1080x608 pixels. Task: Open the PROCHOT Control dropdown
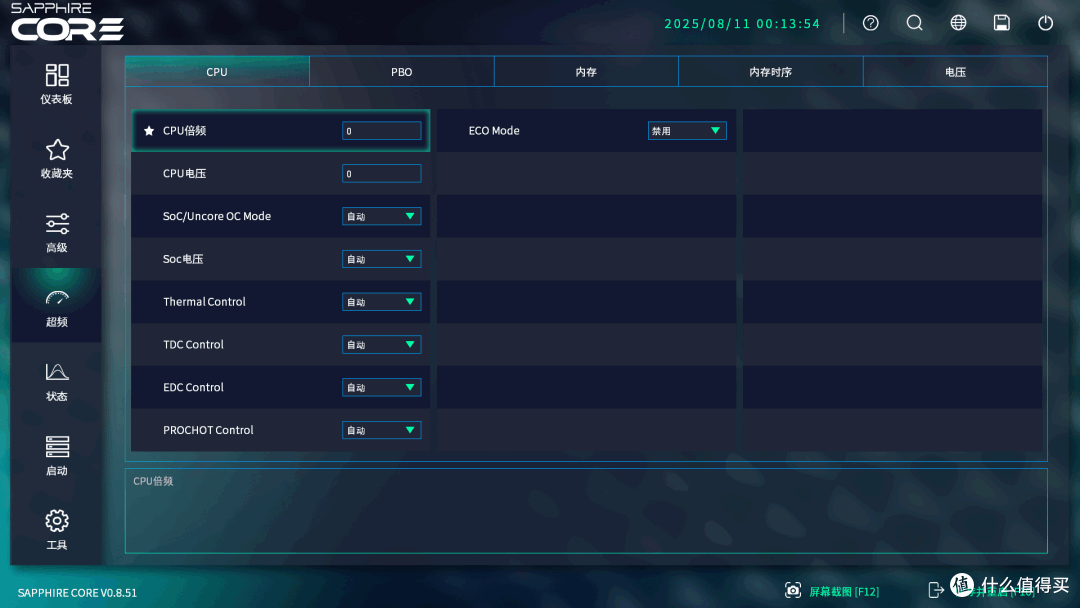point(382,430)
